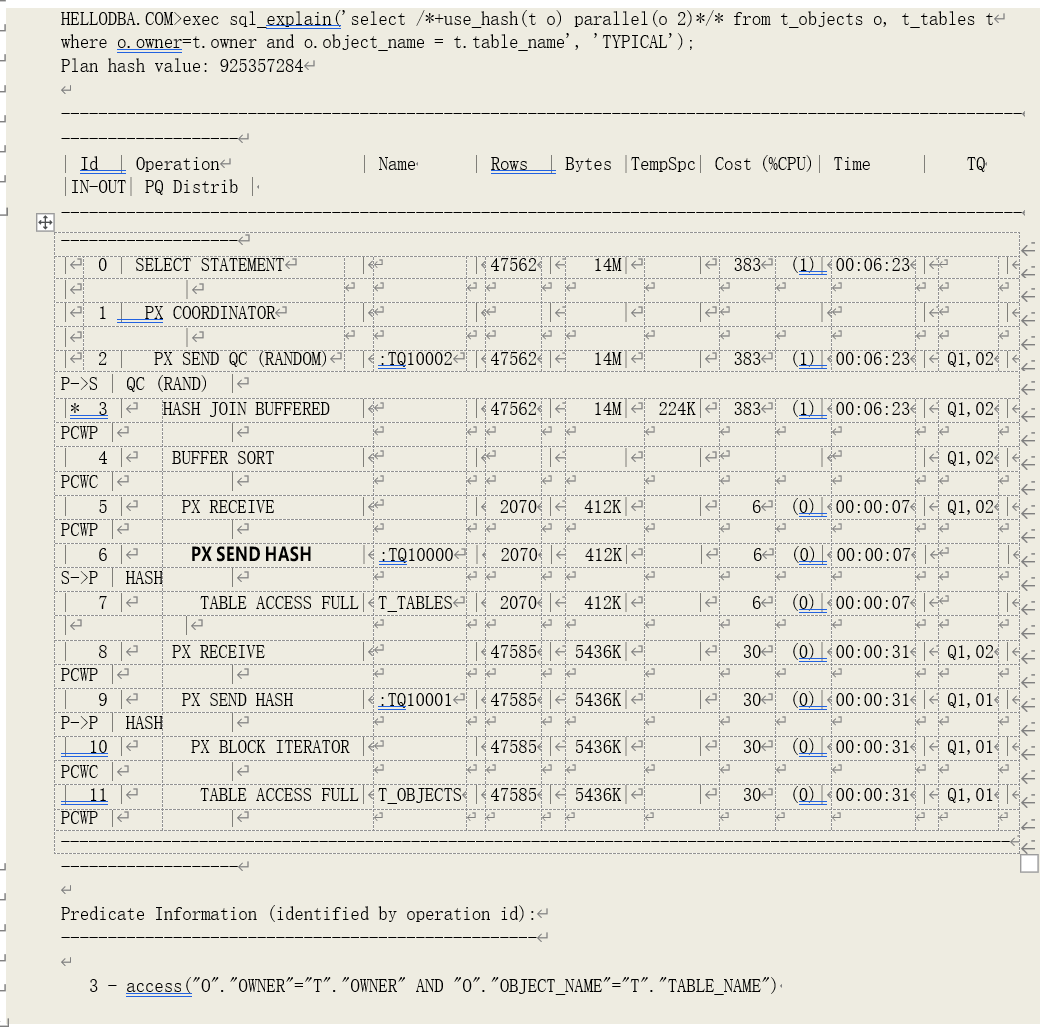Click the Plan hash value line
This screenshot has width=1046, height=1027.
(x=181, y=66)
